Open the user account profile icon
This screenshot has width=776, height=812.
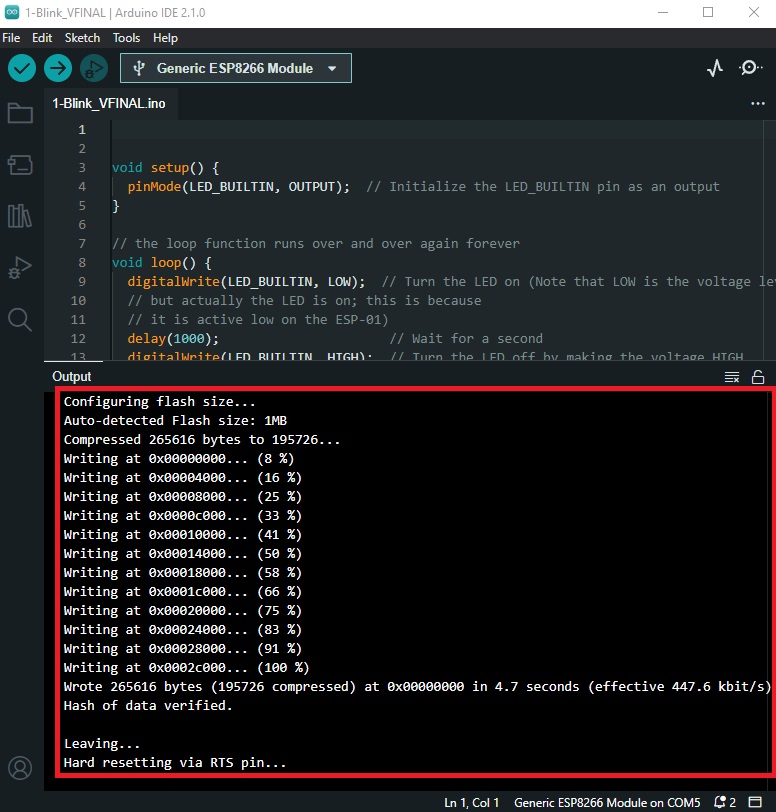point(20,768)
